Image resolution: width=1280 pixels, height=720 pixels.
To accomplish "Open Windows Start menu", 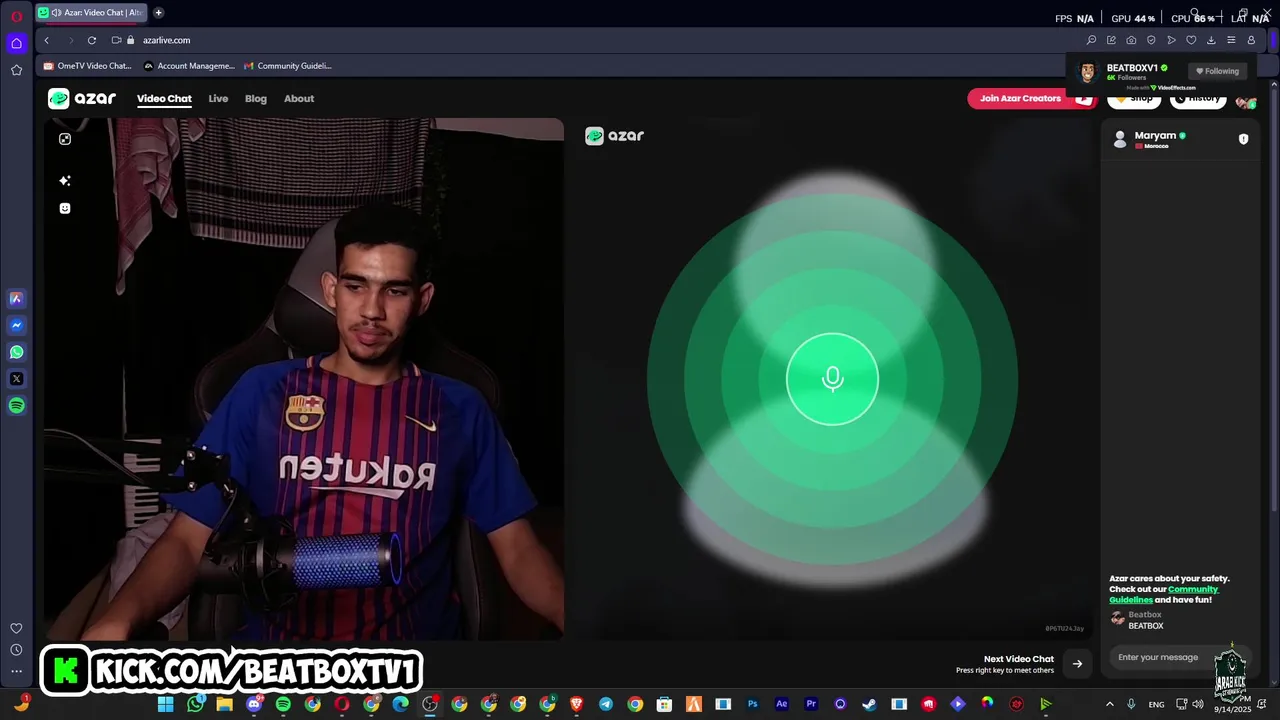I will (166, 704).
